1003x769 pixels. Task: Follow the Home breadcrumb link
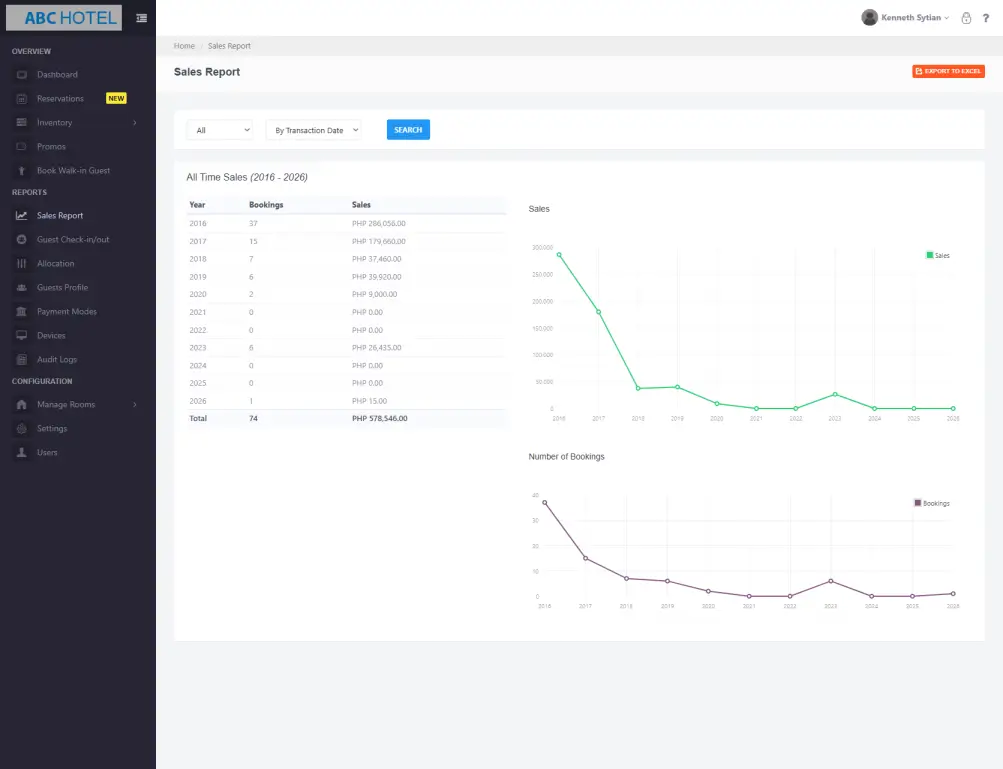(184, 46)
